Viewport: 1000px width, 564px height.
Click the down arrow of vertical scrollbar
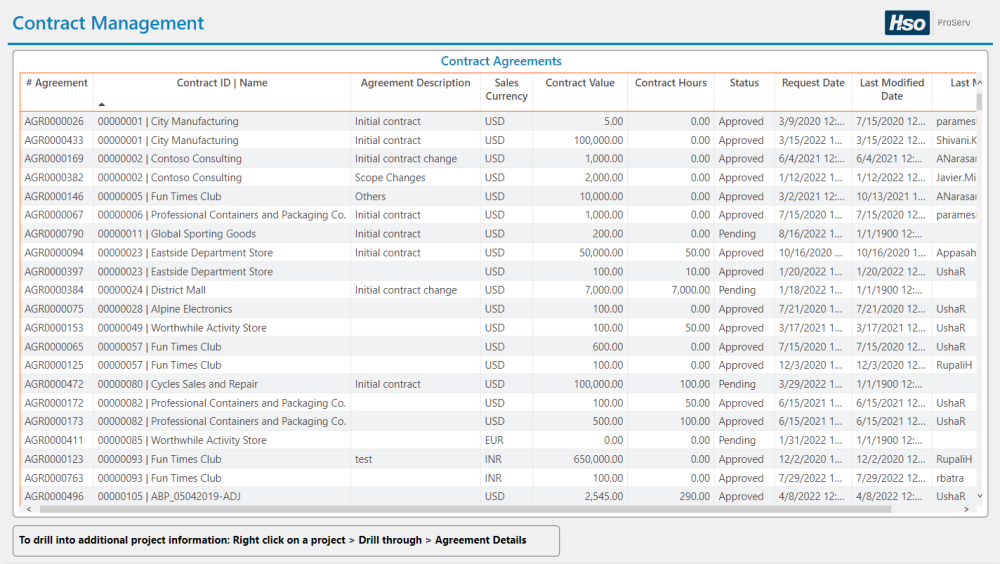[980, 496]
